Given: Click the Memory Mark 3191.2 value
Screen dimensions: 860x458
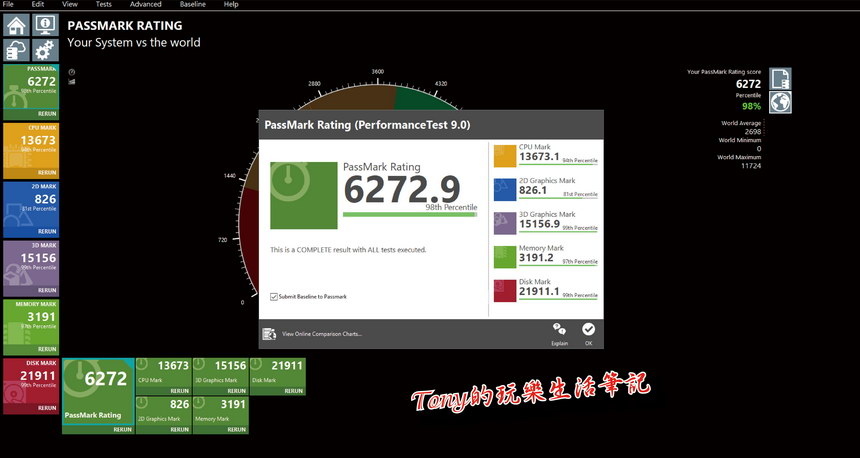Looking at the screenshot, I should pyautogui.click(x=536, y=258).
